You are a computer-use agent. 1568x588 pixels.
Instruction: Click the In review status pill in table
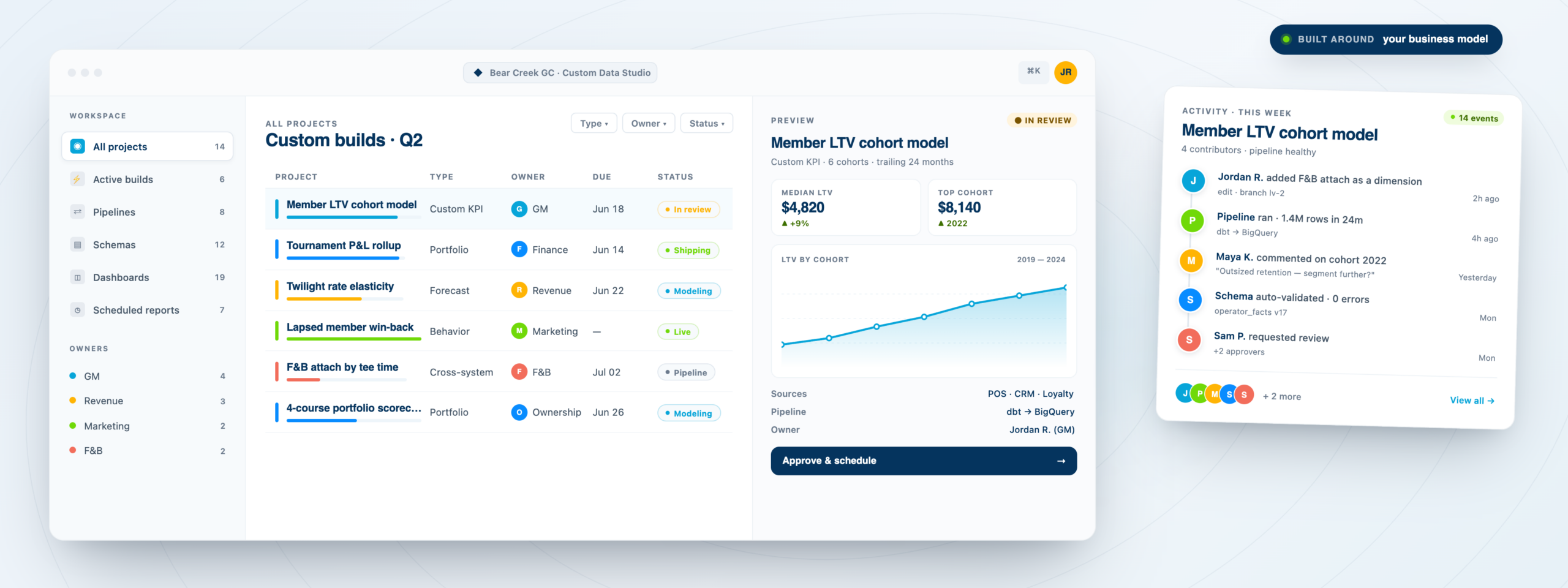point(688,209)
